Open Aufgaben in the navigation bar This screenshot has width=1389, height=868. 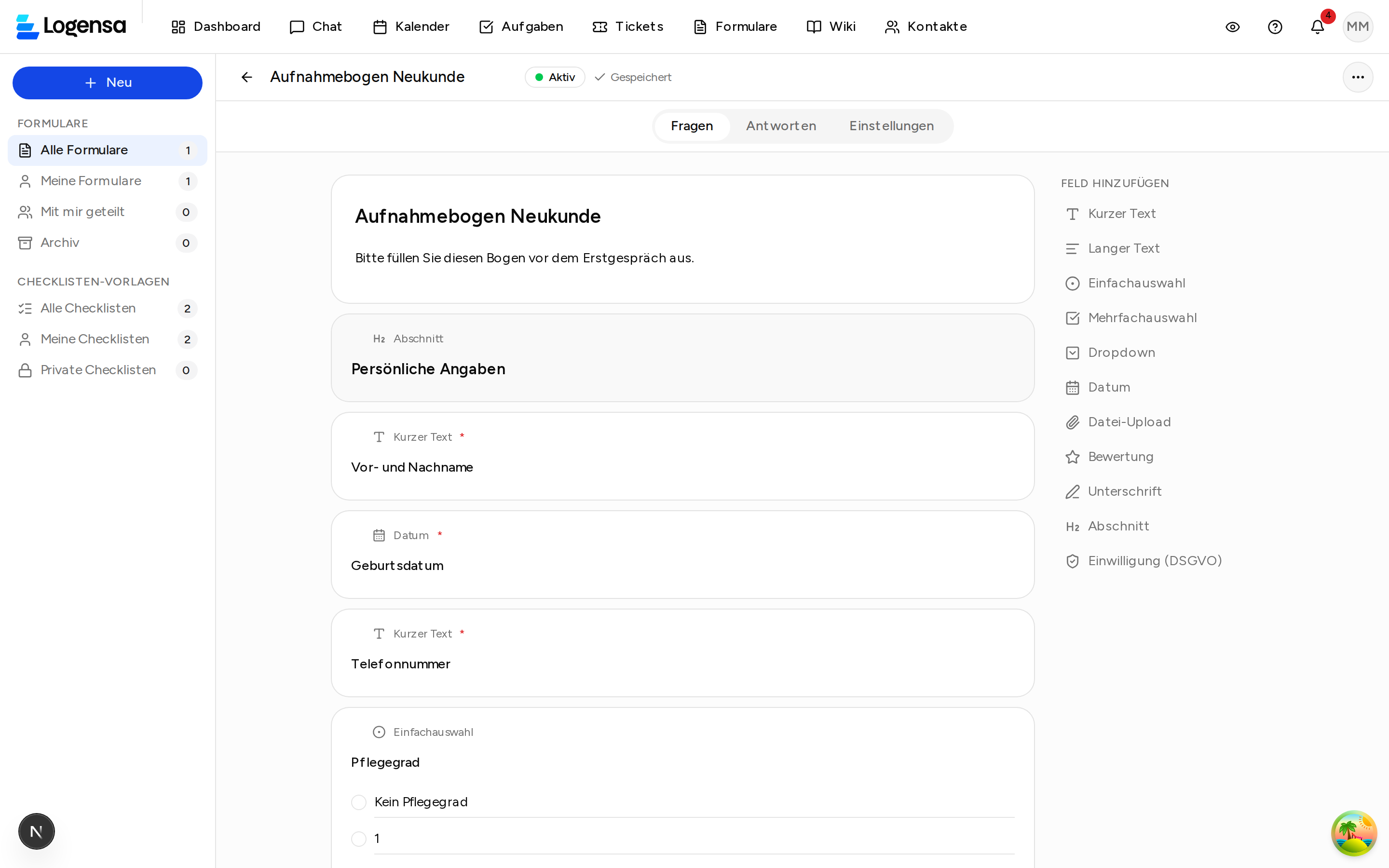point(521,27)
